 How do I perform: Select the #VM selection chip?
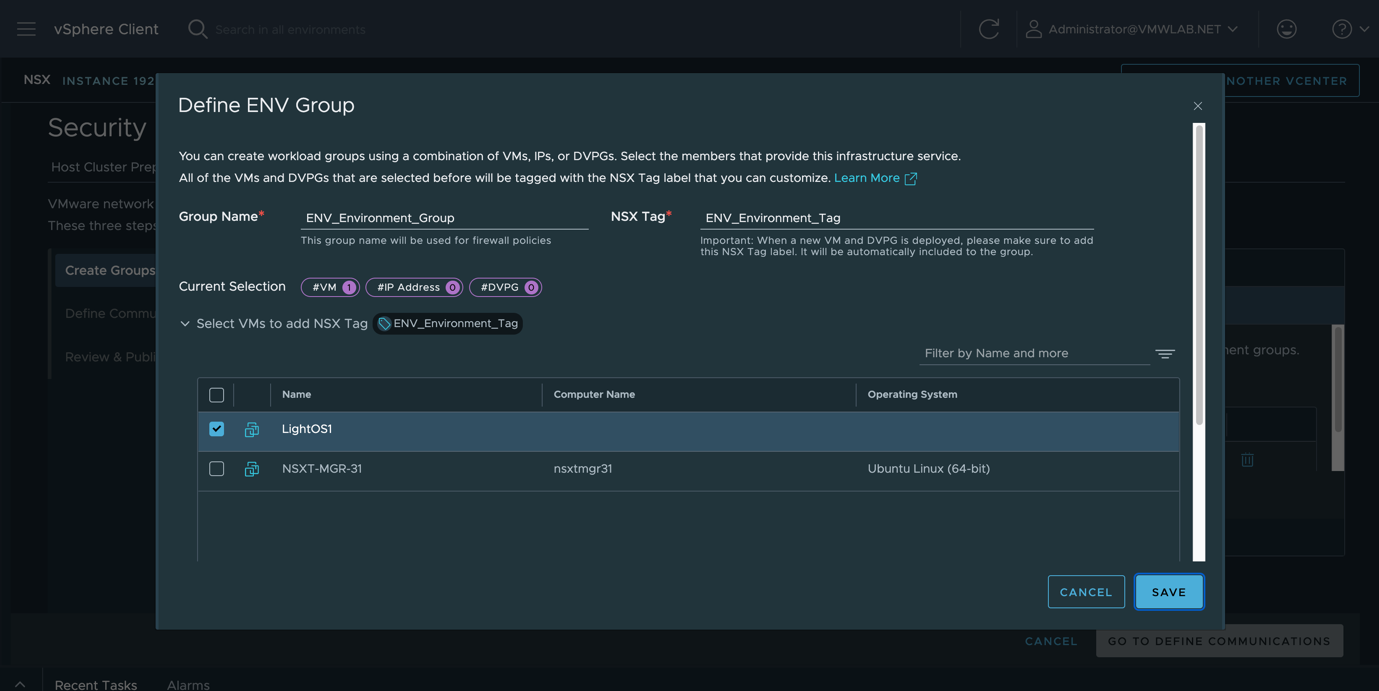(x=330, y=287)
